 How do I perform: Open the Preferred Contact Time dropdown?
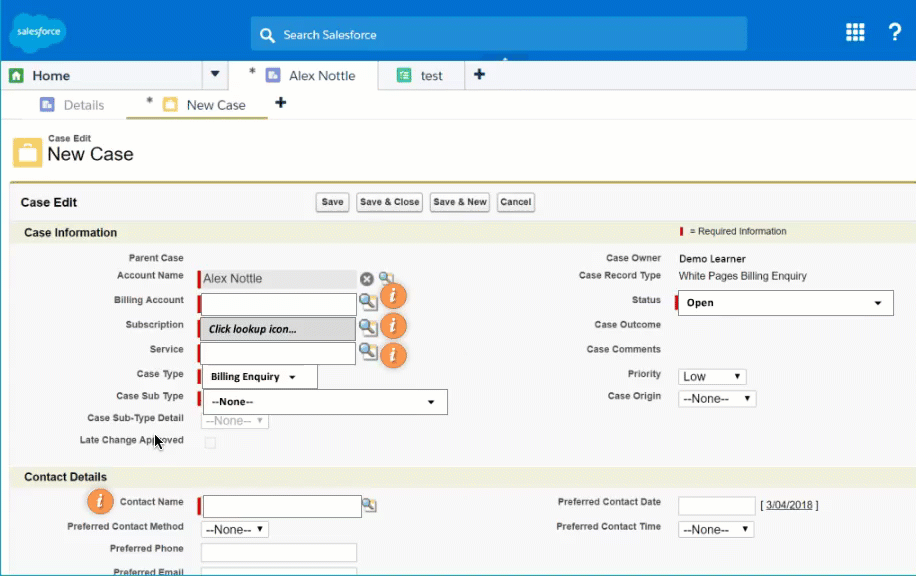pos(716,530)
